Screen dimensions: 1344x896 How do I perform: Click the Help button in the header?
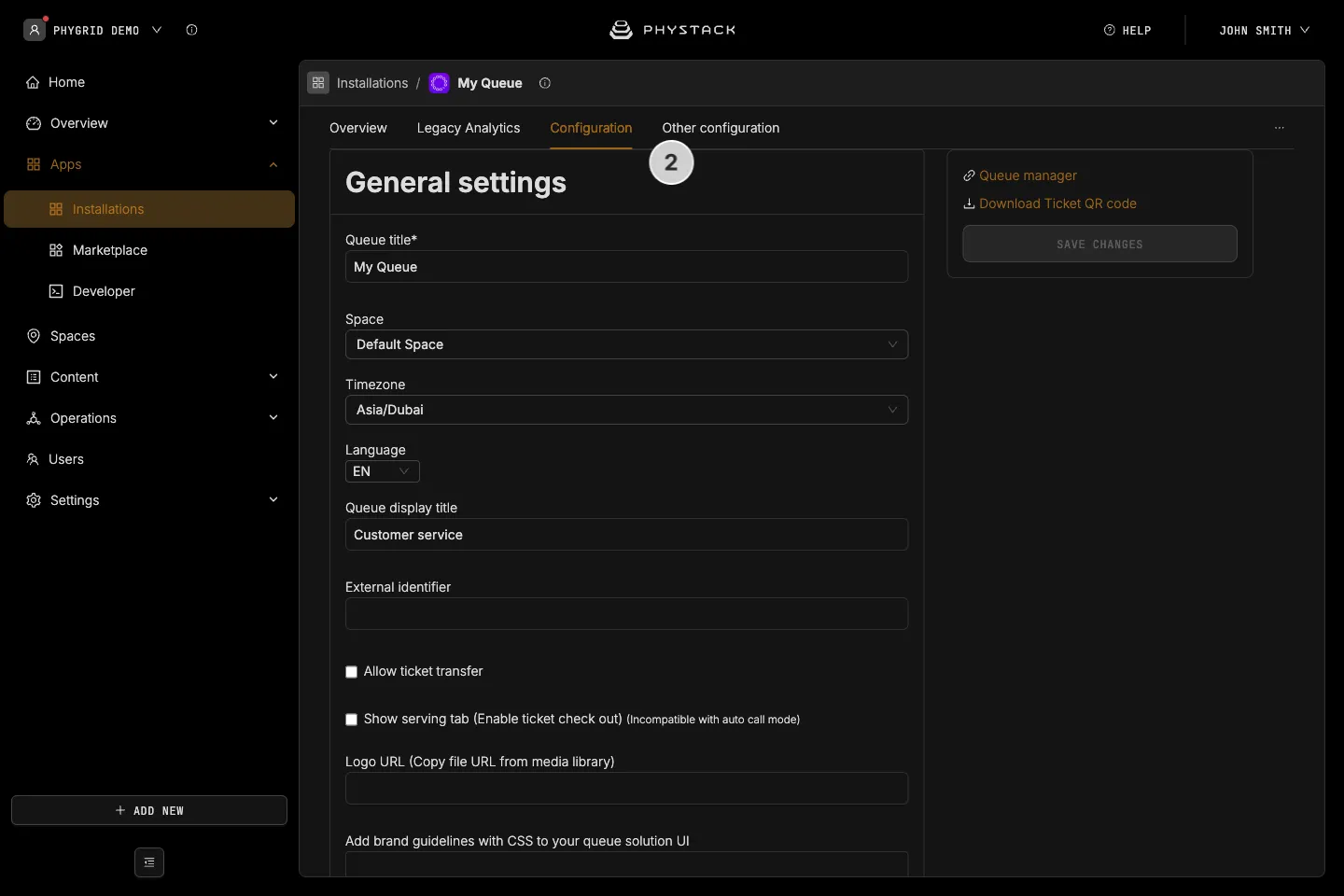(x=1127, y=31)
